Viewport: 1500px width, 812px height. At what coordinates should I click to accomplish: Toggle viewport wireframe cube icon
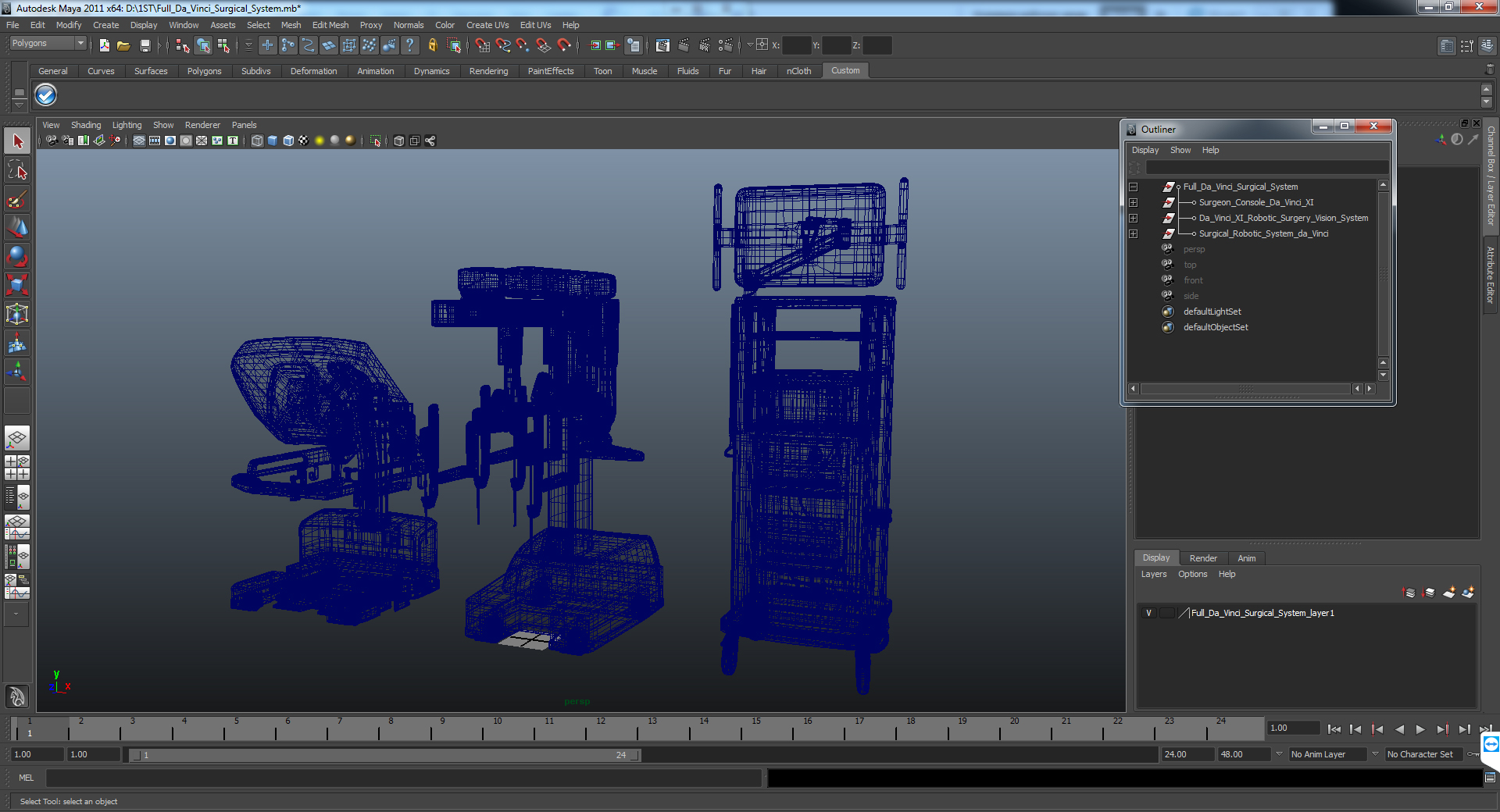(257, 141)
